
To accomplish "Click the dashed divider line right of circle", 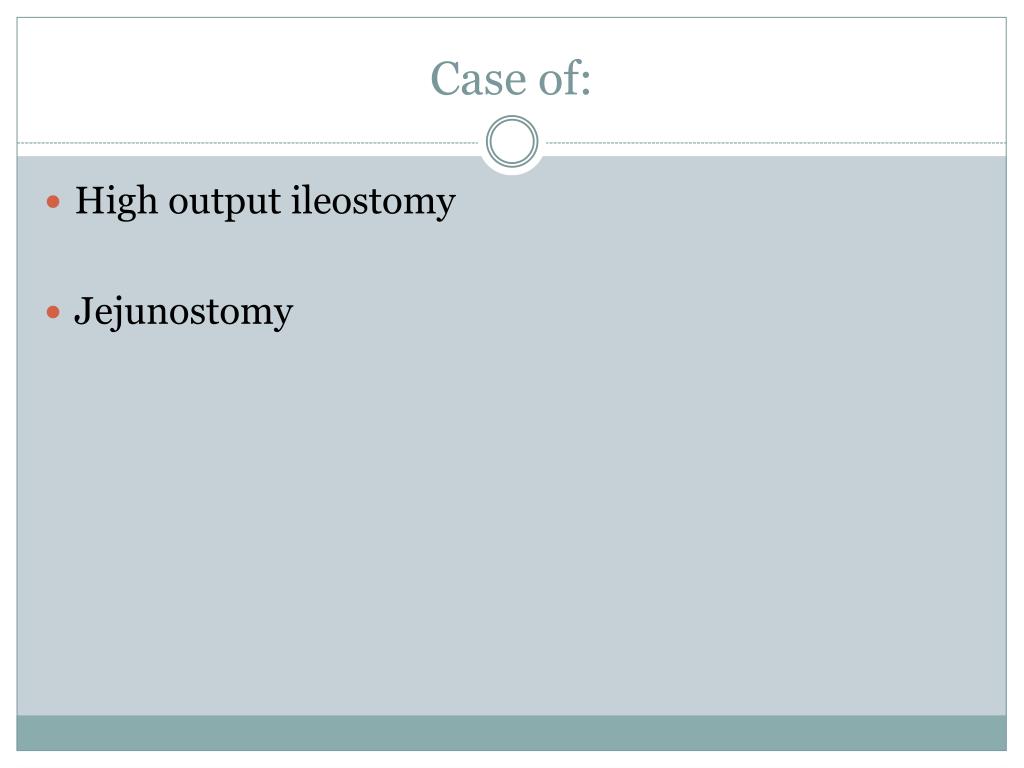I will coord(776,142).
